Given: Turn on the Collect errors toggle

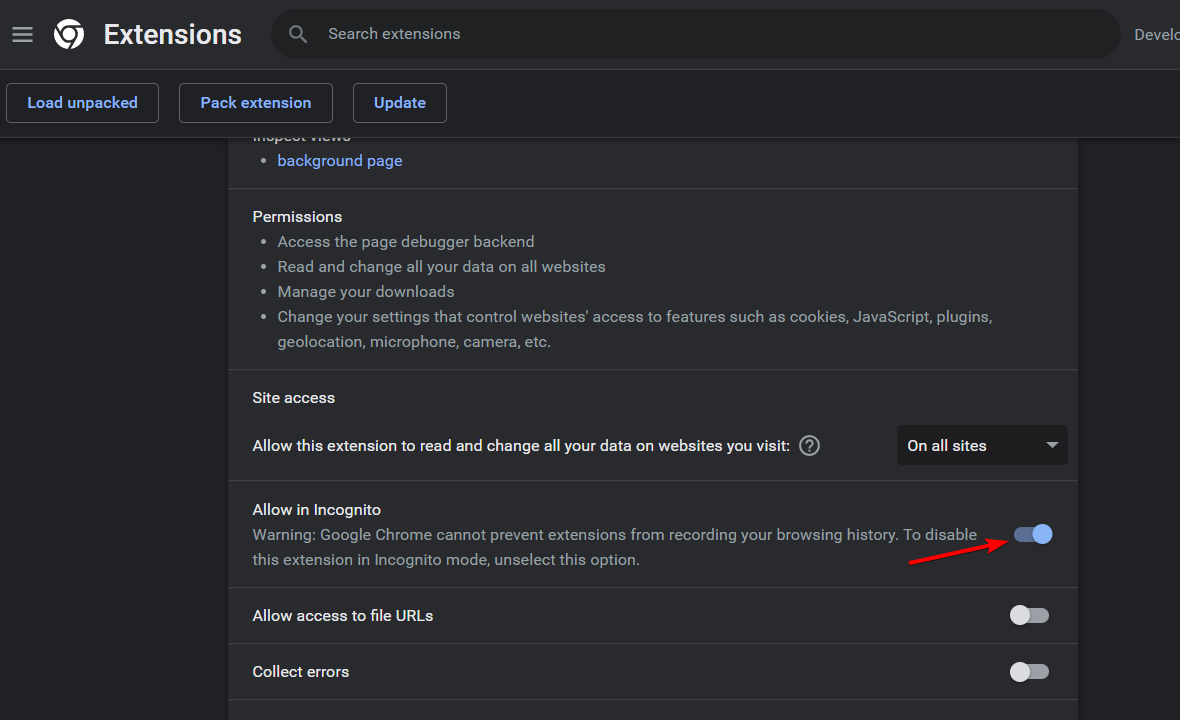Looking at the screenshot, I should (x=1029, y=672).
